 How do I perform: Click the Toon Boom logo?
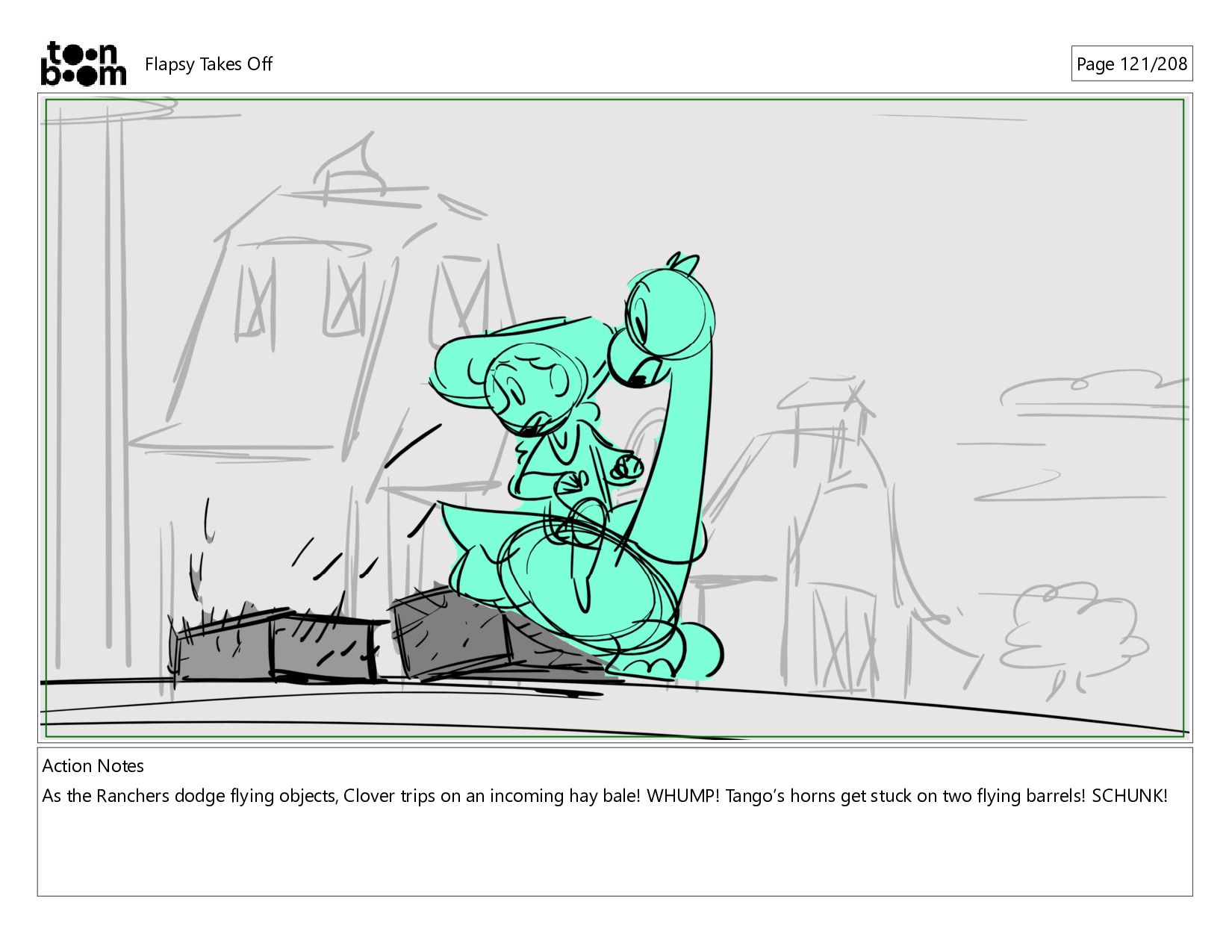(x=83, y=63)
